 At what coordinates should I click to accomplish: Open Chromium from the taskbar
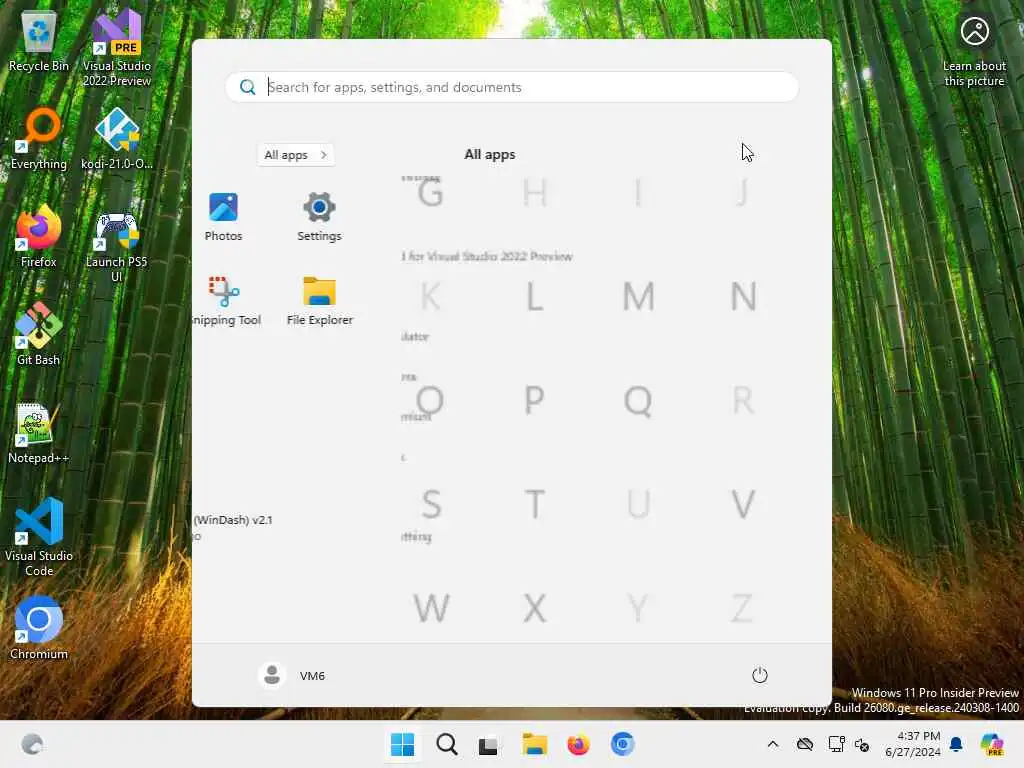pos(622,744)
